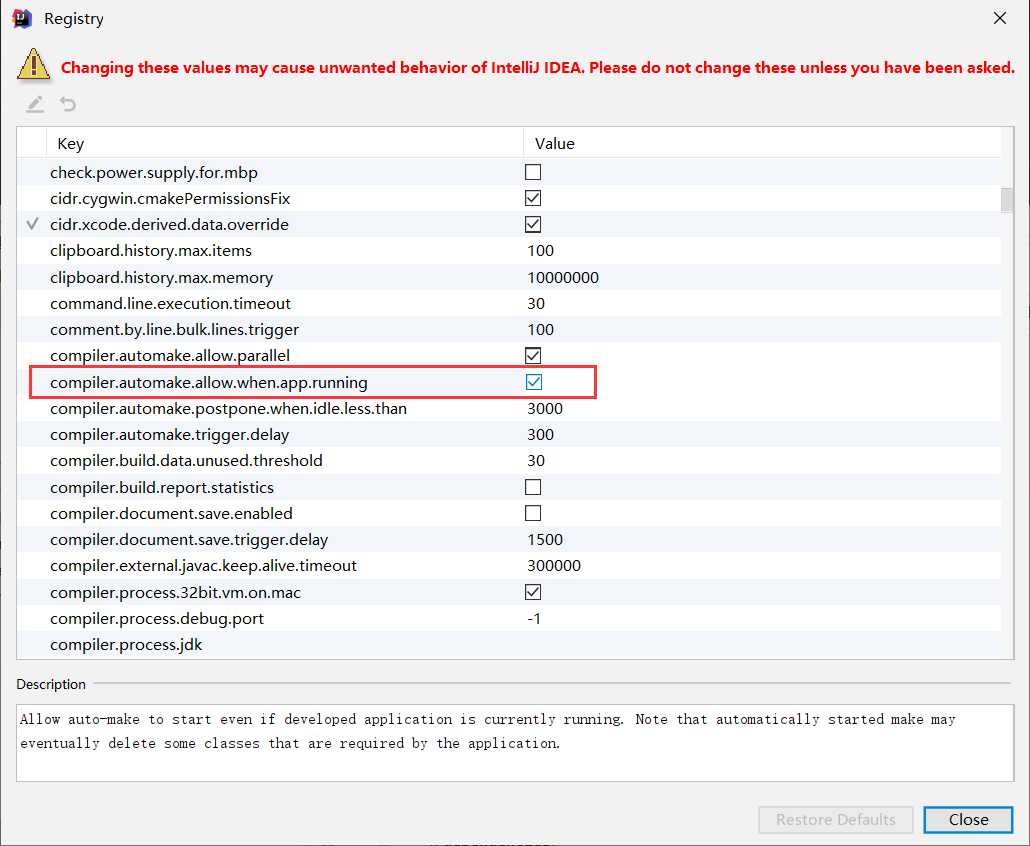Click the modified checkmark beside cidr.xcode.derived.data.override

click(32, 224)
